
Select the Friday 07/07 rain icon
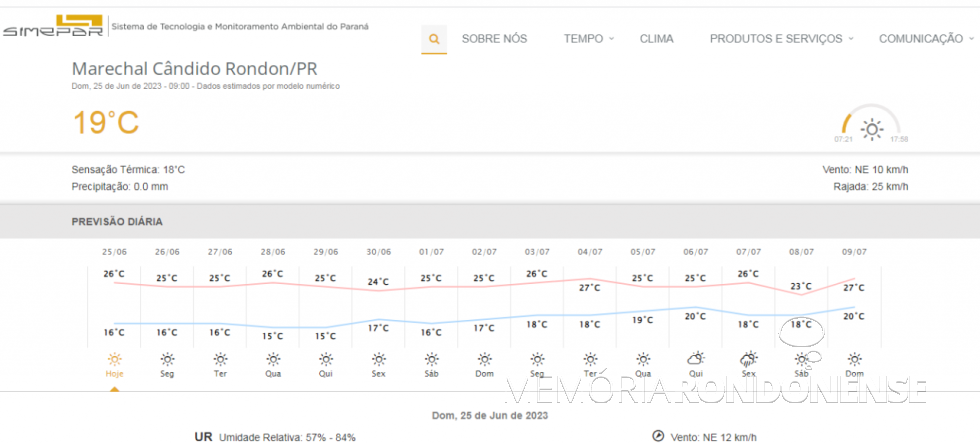[748, 359]
